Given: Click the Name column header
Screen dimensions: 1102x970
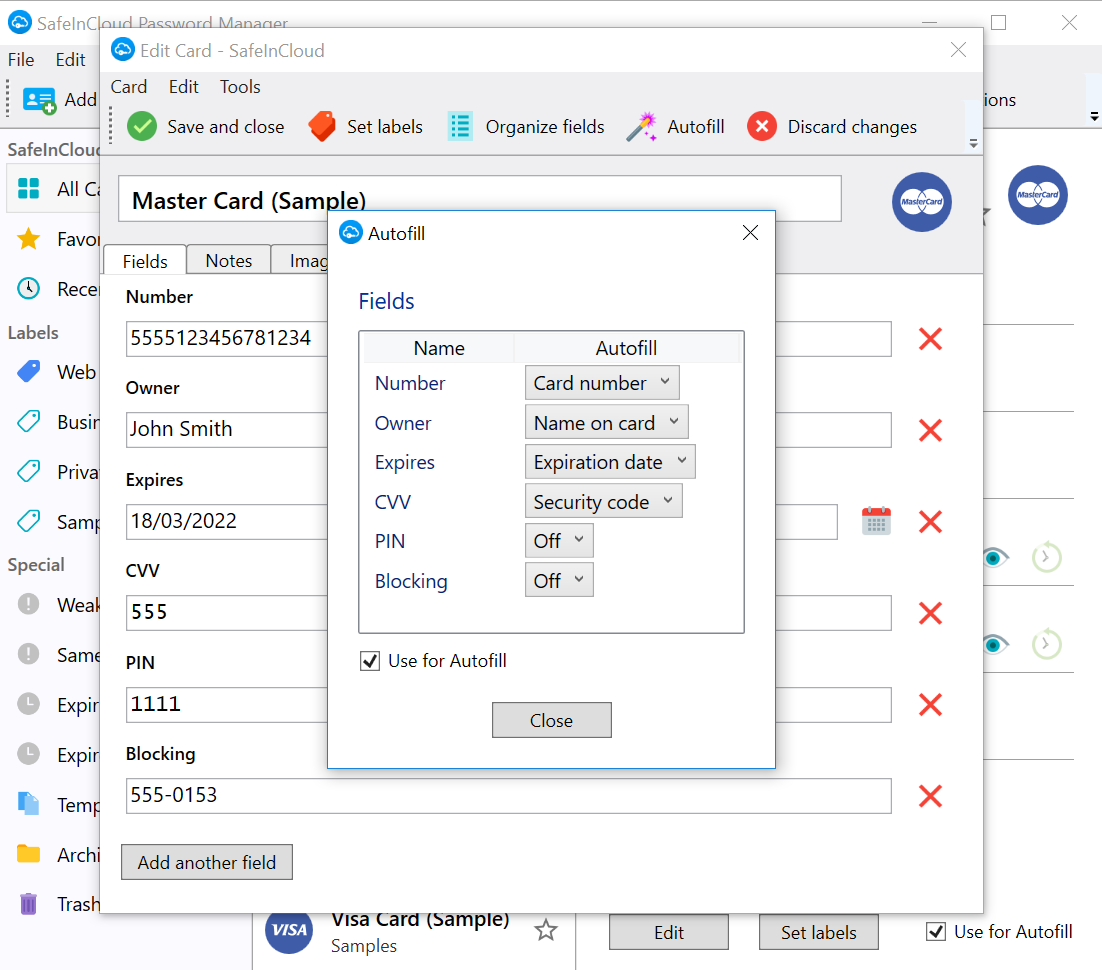Looking at the screenshot, I should click(x=439, y=348).
